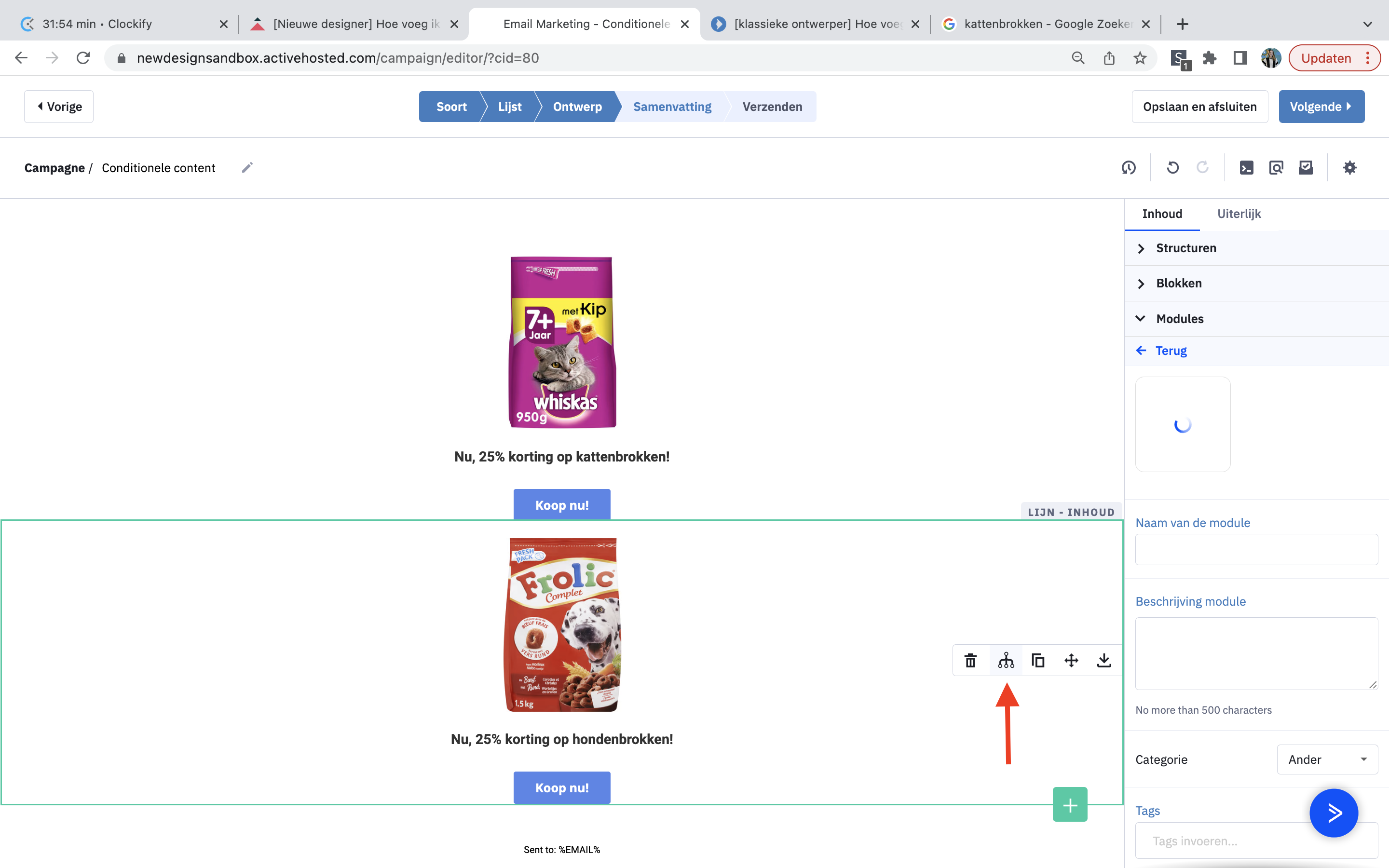
Task: Undo the last change
Action: click(x=1172, y=168)
